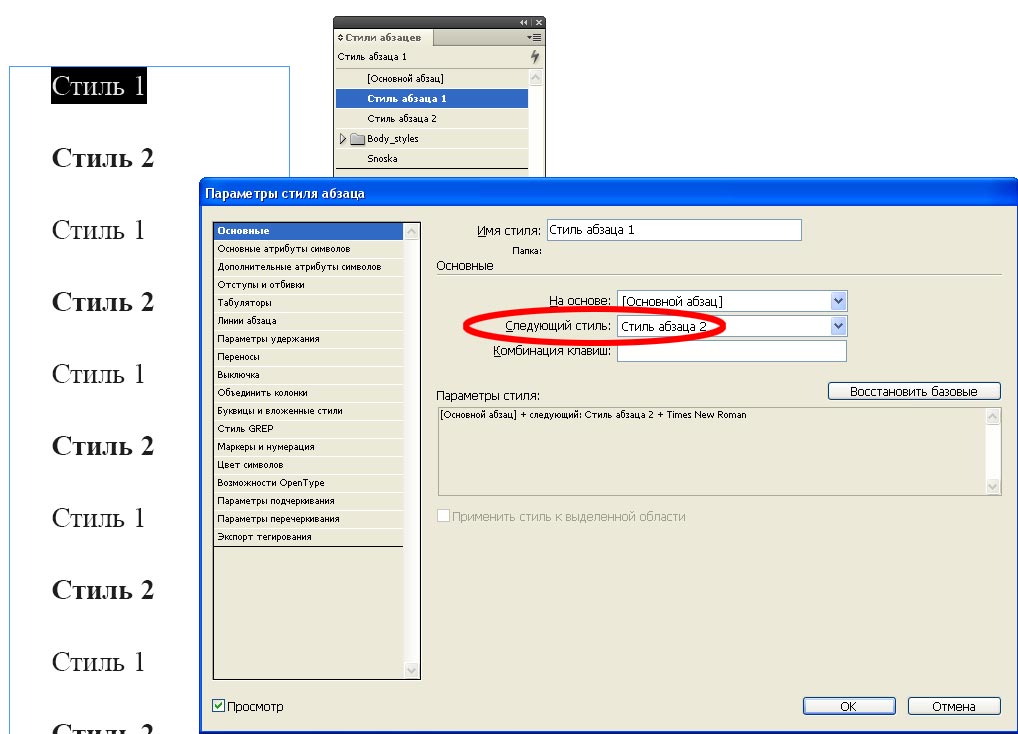Open Возможности OpenType settings
The height and width of the screenshot is (734, 1018).
[x=308, y=483]
